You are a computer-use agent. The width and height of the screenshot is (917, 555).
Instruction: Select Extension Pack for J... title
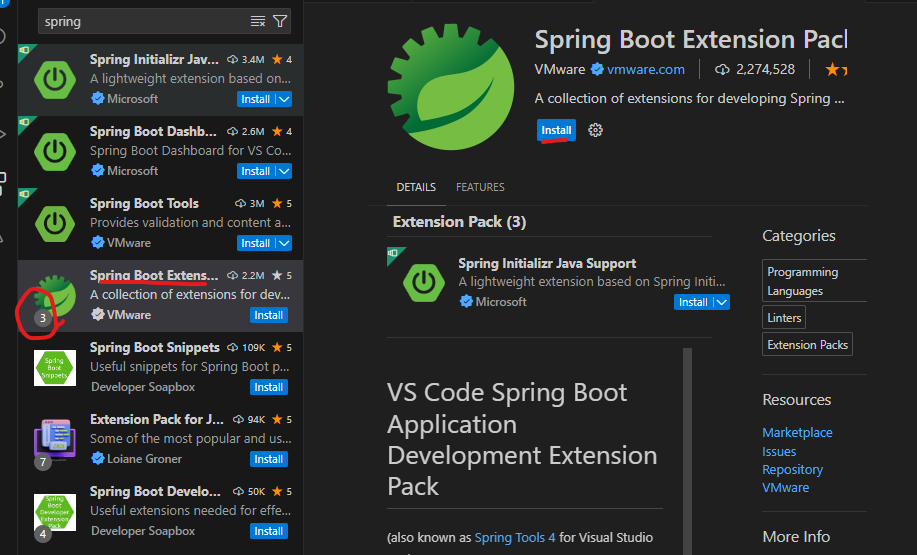click(x=157, y=419)
